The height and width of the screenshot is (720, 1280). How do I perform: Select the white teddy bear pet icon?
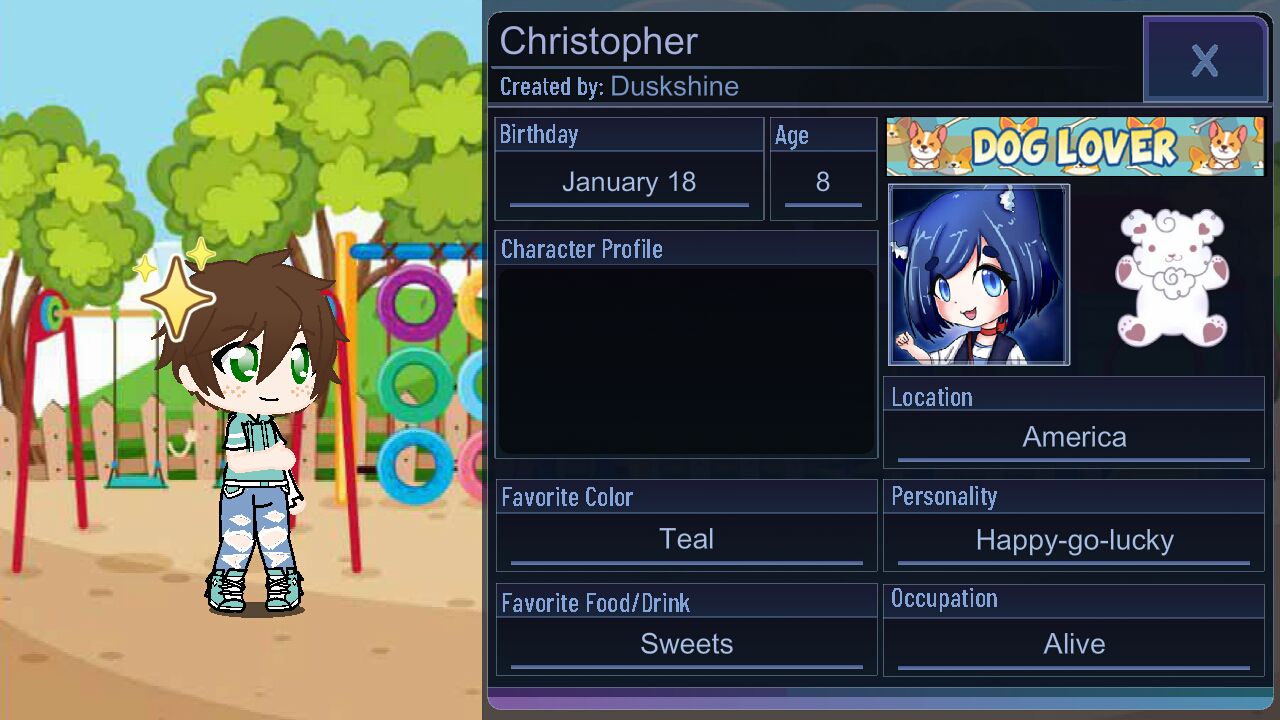coord(1171,276)
